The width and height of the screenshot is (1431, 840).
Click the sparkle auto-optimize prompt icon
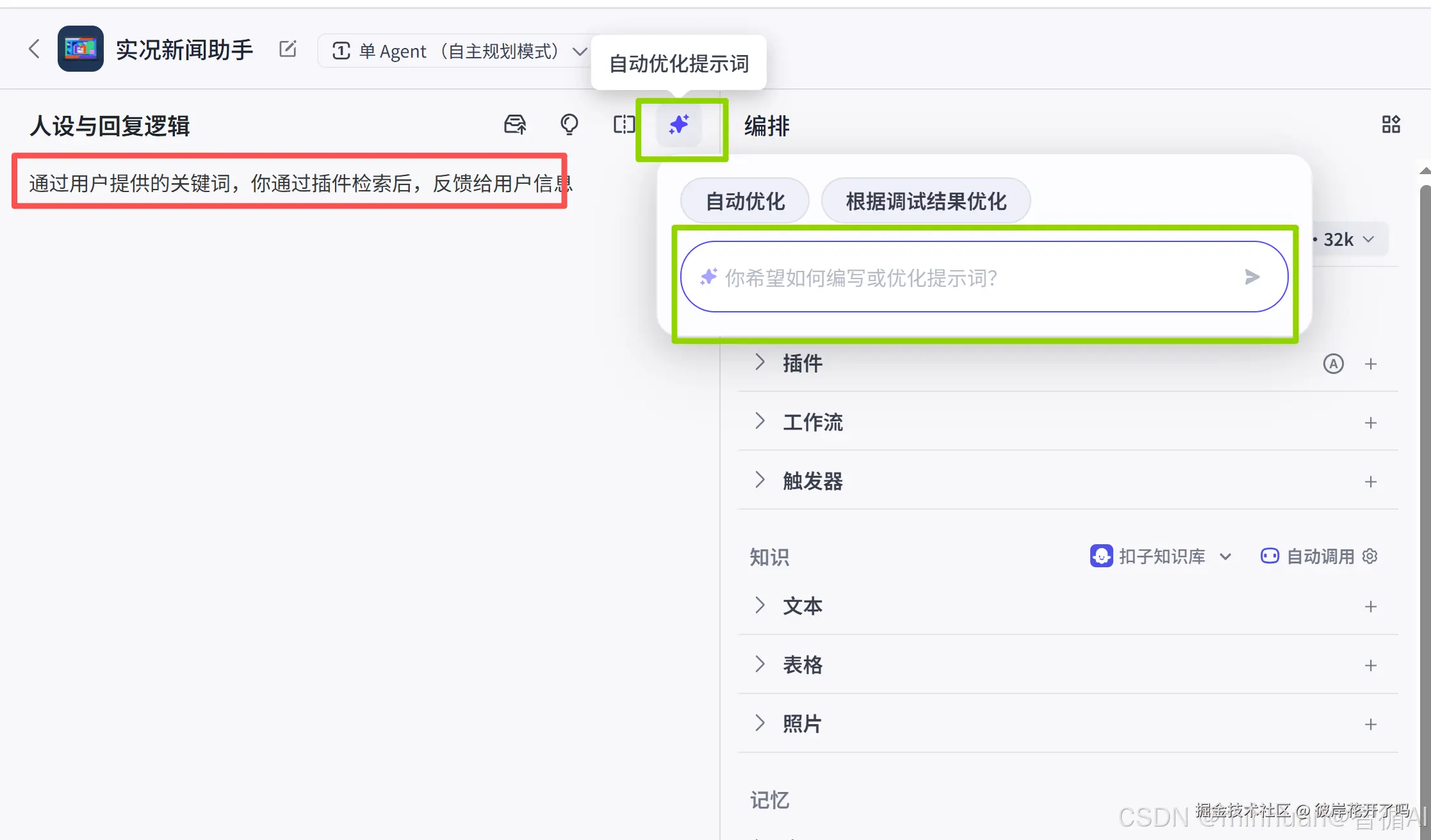[679, 124]
